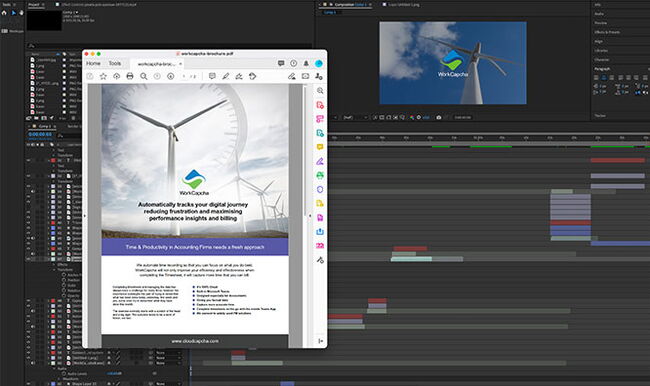Click the www.cloudcapcha.com link in brochure
This screenshot has height=386, width=650.
195,341
